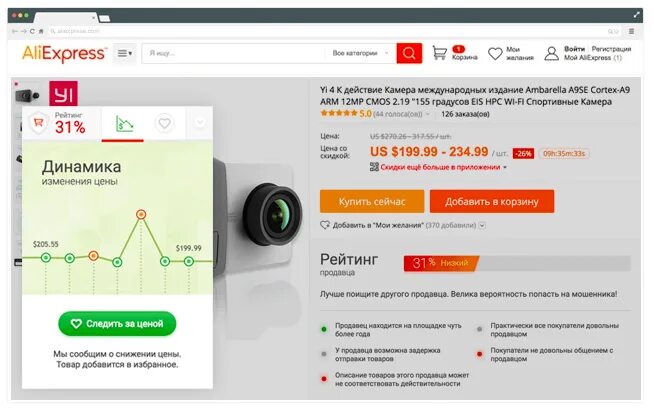The width and height of the screenshot is (654, 414).
Task: Open the 'Все категории' dropdown
Action: 360,53
